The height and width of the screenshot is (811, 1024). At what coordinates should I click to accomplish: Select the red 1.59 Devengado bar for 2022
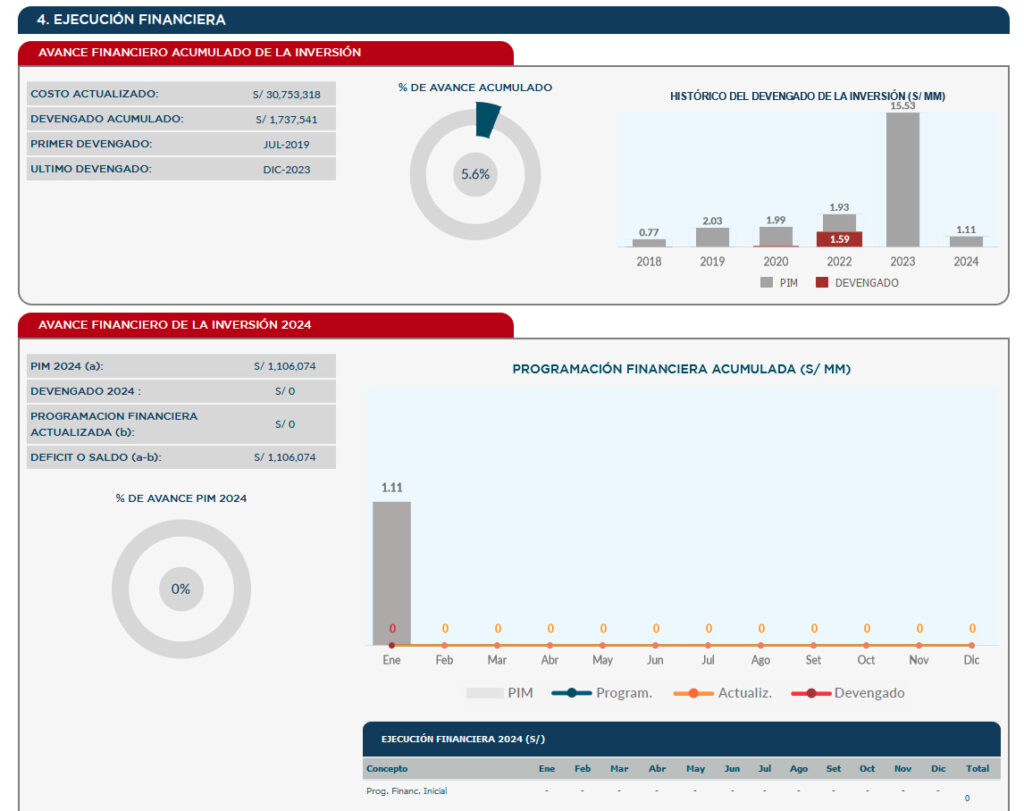coord(839,240)
